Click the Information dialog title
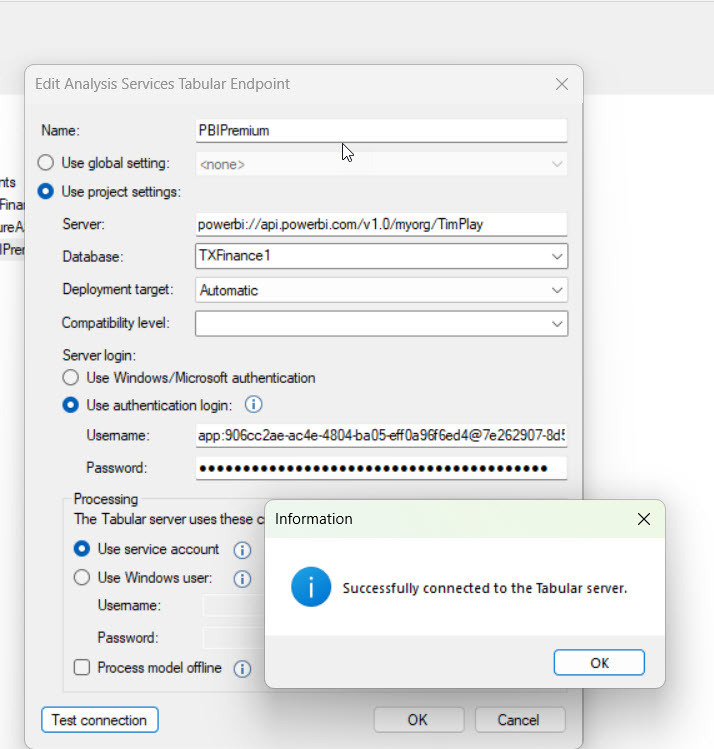This screenshot has width=714, height=749. pos(313,519)
